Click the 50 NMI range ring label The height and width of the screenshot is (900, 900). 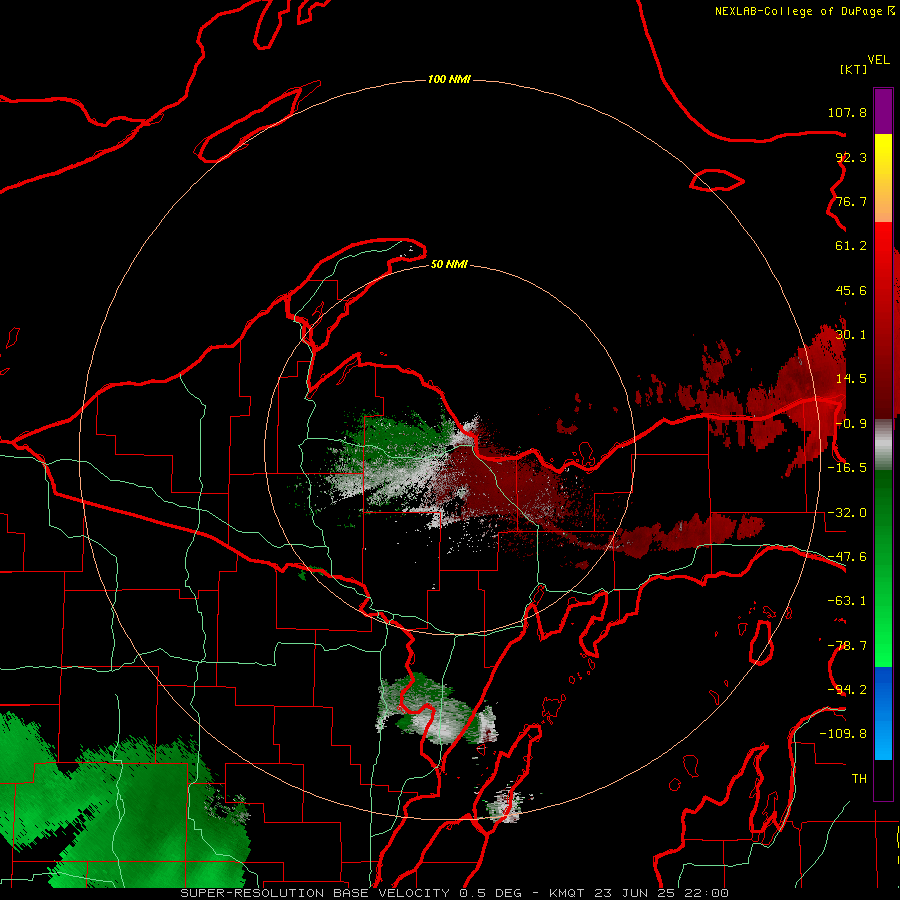point(449,264)
